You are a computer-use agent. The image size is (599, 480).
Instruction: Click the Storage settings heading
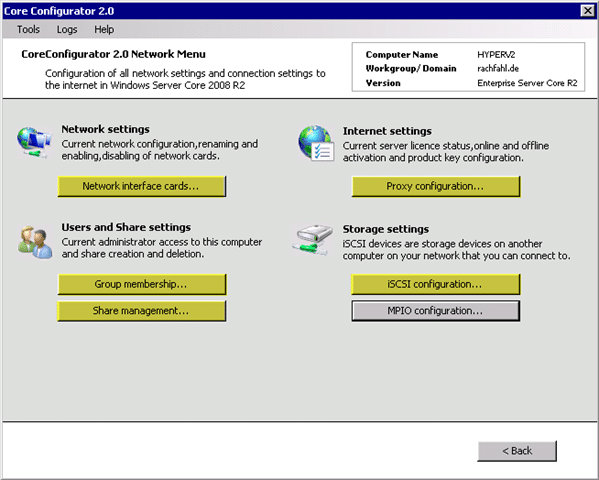tap(385, 229)
